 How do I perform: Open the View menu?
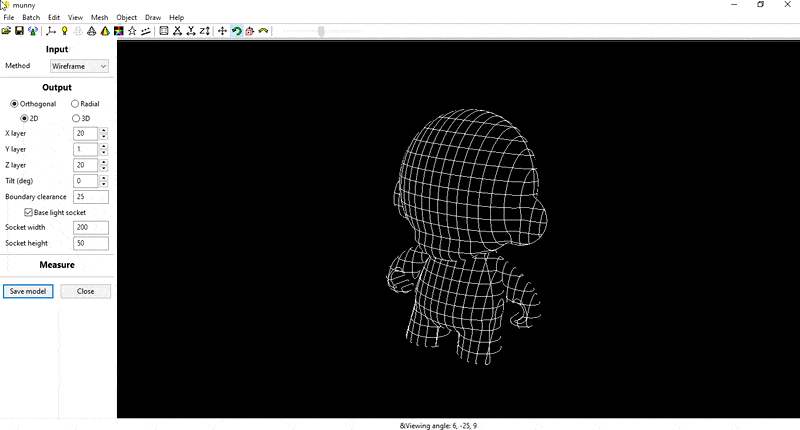click(75, 17)
